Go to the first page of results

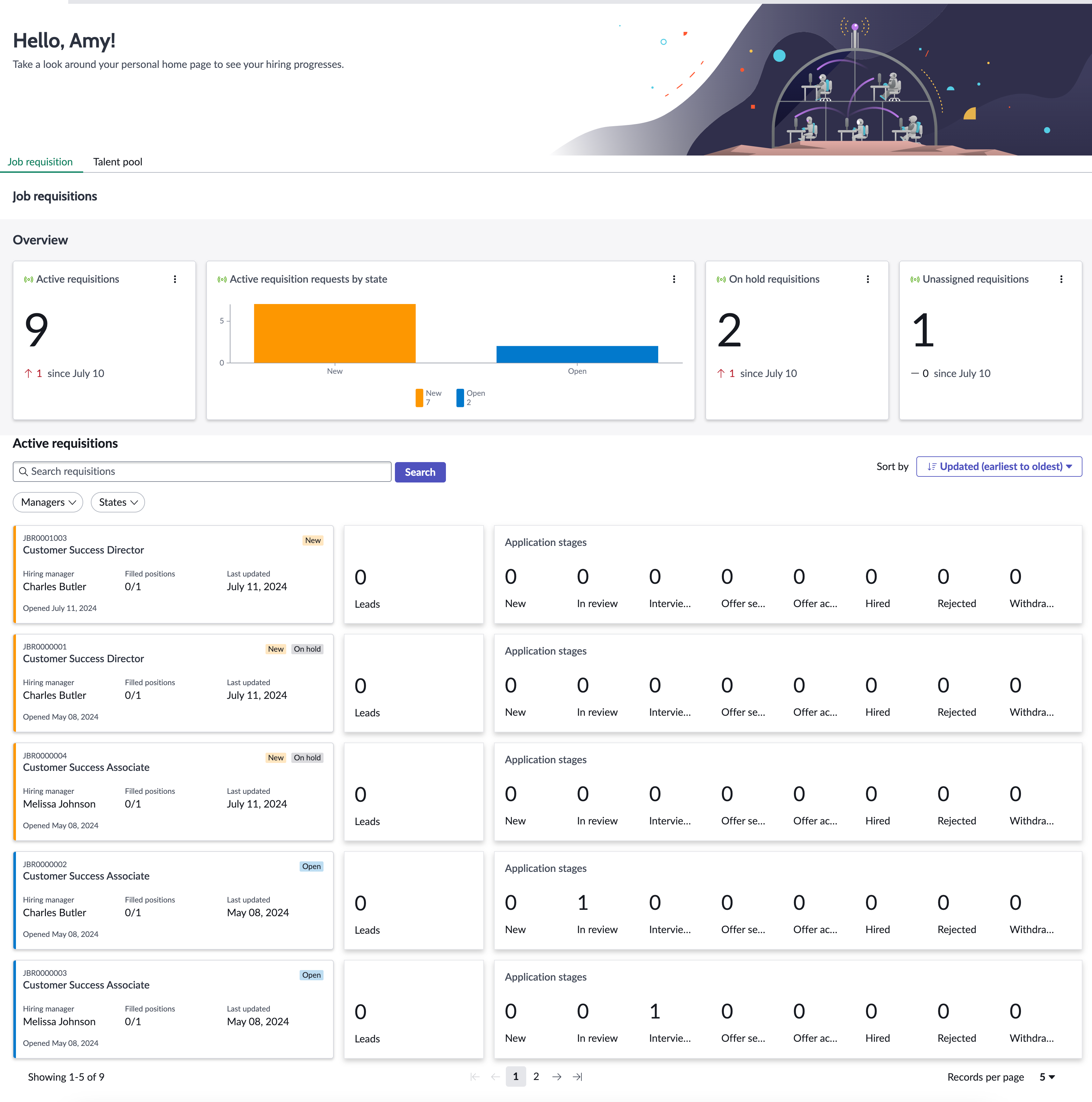pos(475,1077)
